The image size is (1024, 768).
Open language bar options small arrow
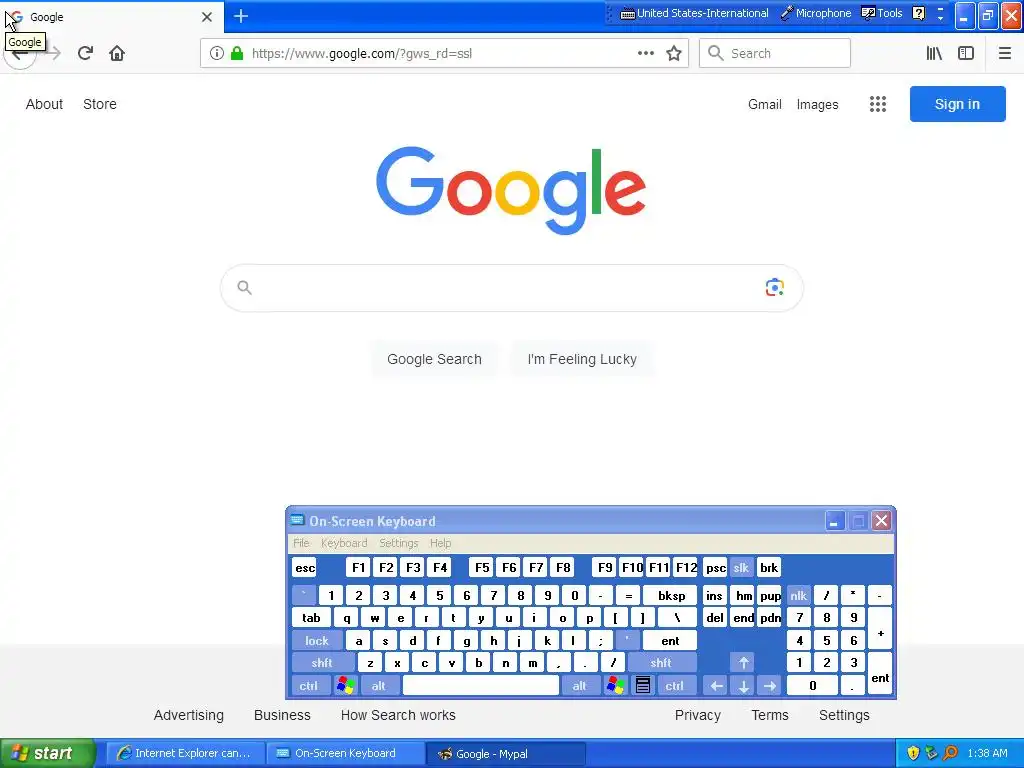940,18
